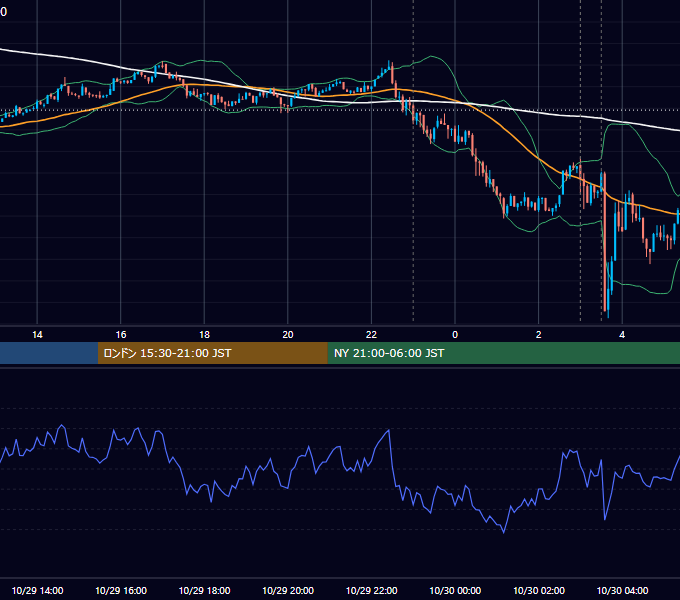Click the 10/29 22:00 time label
Viewport: 680px width, 600px height.
tap(372, 590)
